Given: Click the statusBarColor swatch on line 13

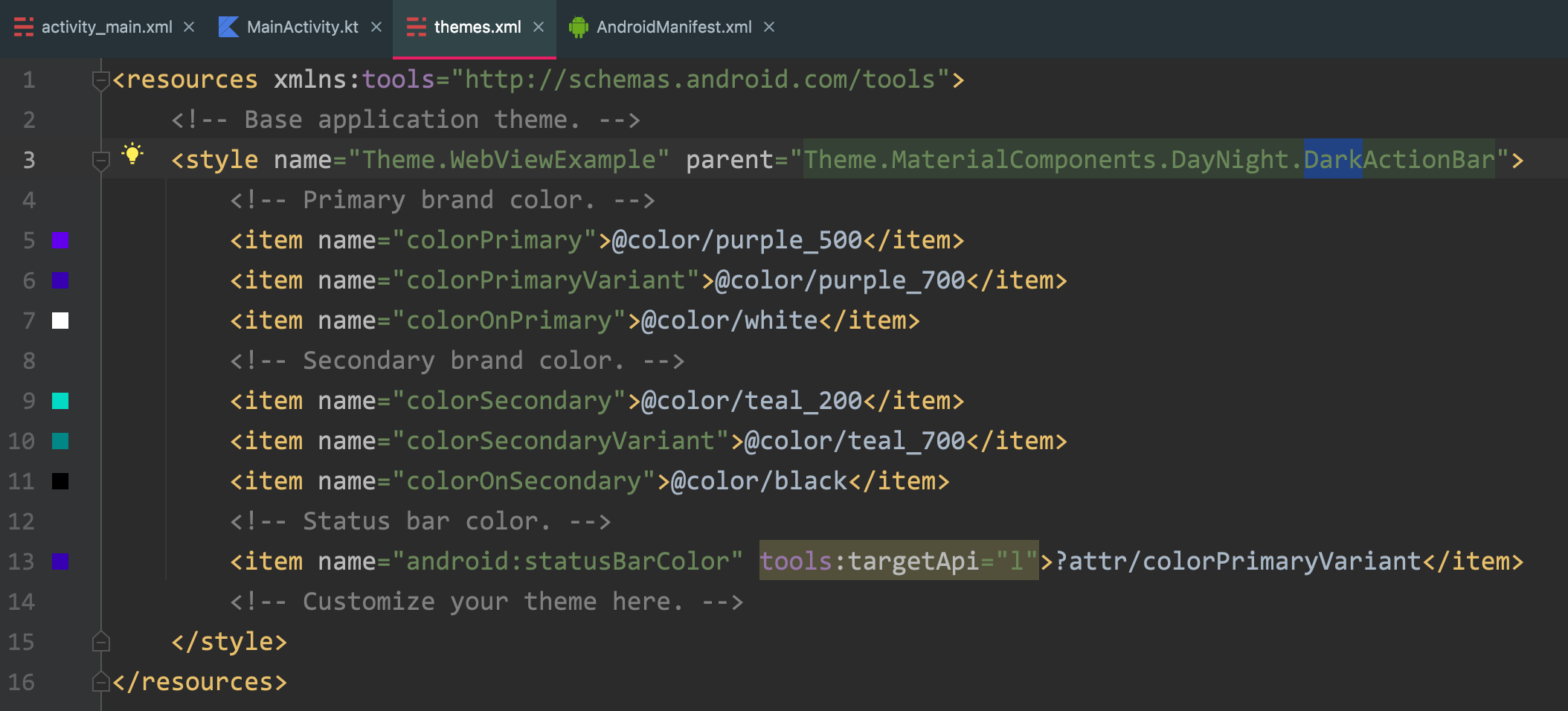Looking at the screenshot, I should pyautogui.click(x=60, y=562).
